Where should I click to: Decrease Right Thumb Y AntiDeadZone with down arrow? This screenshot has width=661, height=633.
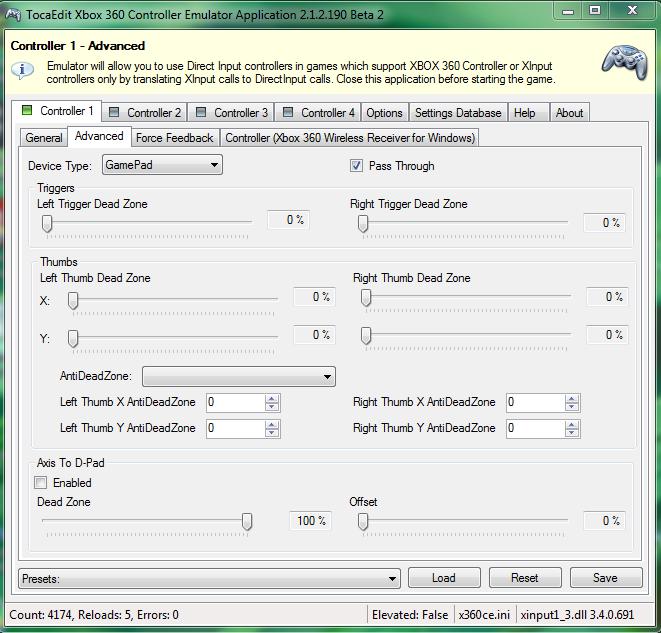point(572,433)
